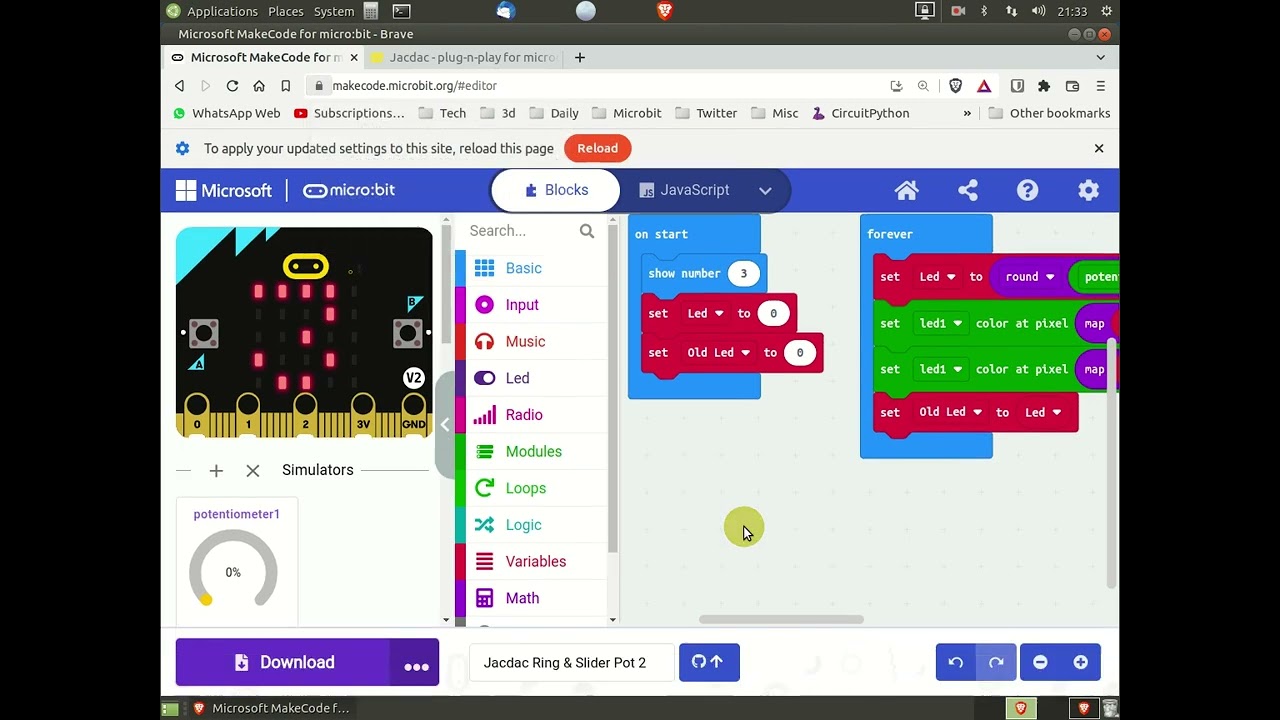Screen dimensions: 1280x720
Task: Open language dropdown next to JavaScript
Action: (765, 190)
